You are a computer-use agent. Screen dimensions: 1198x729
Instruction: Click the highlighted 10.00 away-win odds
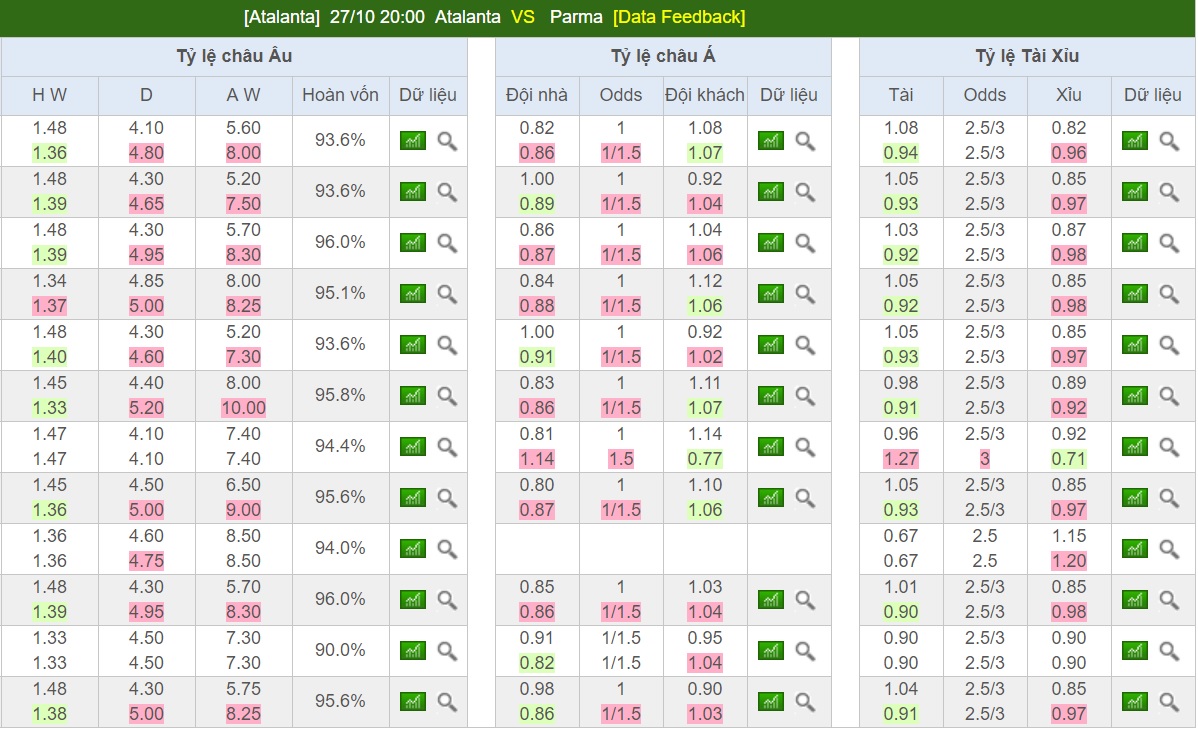click(x=244, y=408)
